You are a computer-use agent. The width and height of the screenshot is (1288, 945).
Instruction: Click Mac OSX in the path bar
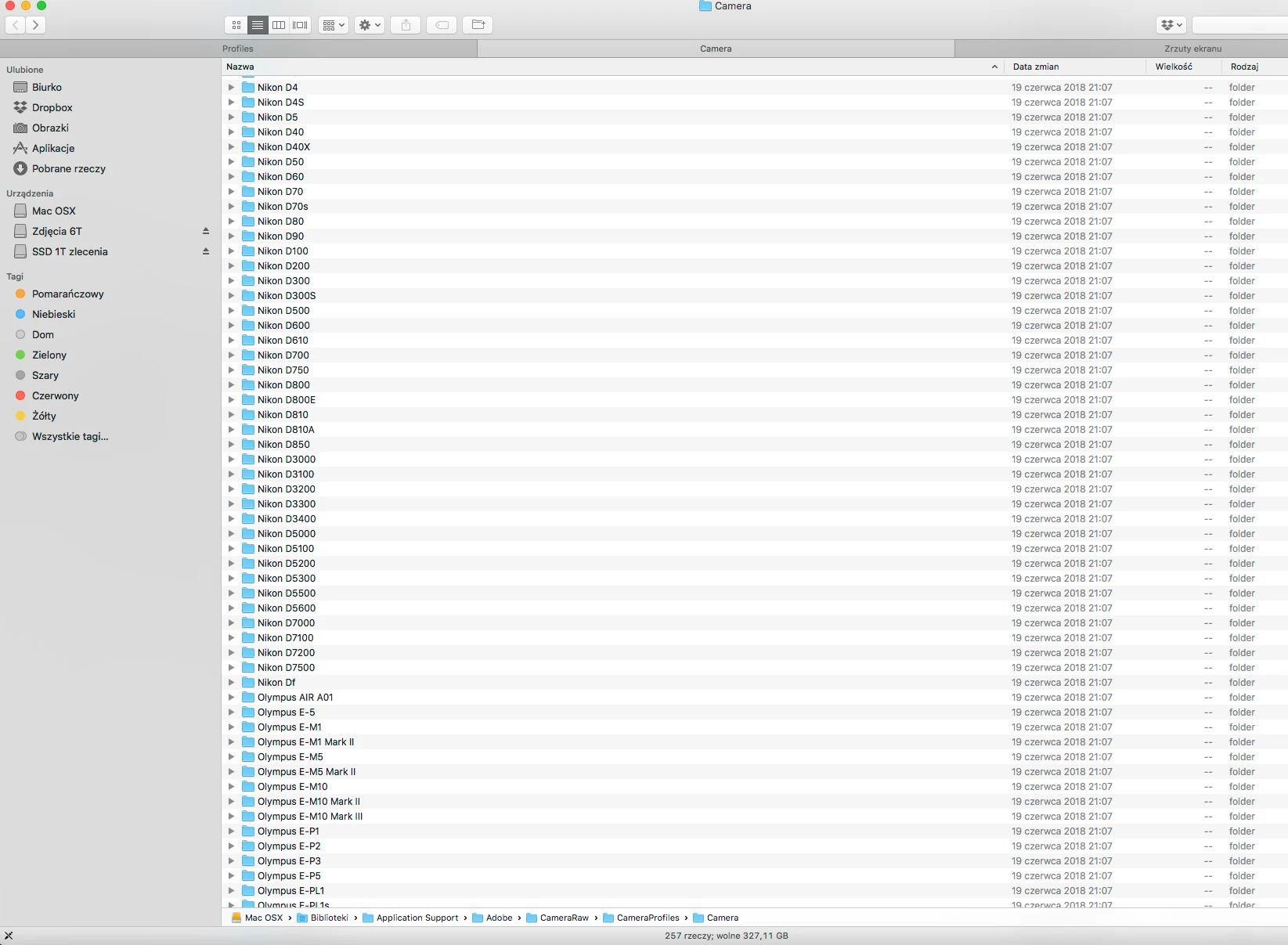pos(257,918)
